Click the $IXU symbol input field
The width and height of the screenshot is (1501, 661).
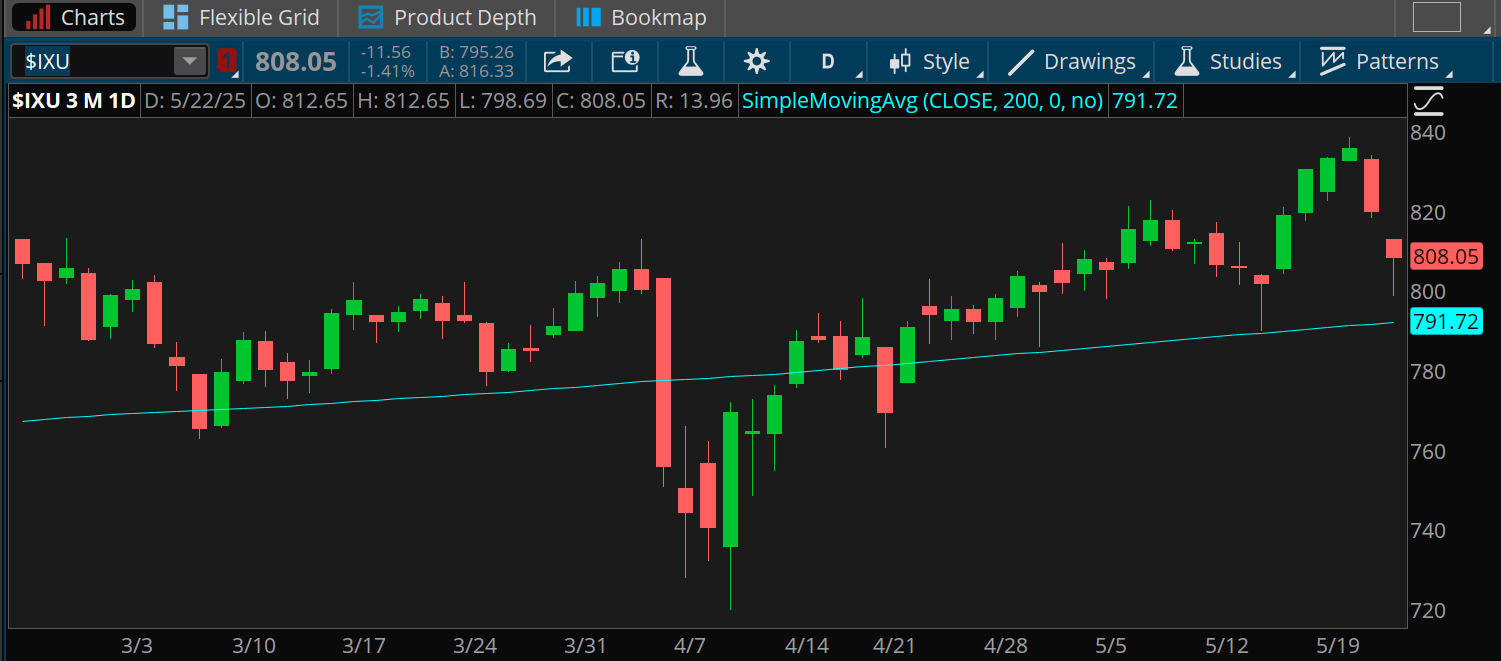[97, 61]
